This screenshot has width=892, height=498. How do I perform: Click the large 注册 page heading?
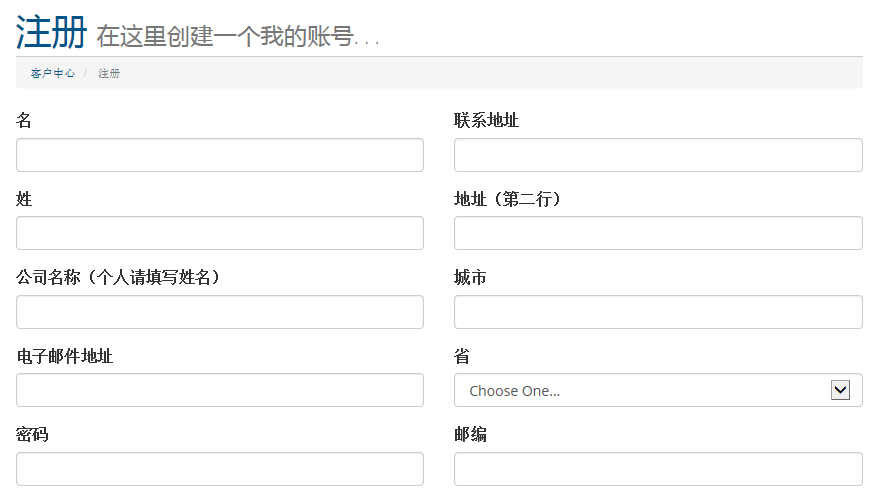(x=51, y=34)
